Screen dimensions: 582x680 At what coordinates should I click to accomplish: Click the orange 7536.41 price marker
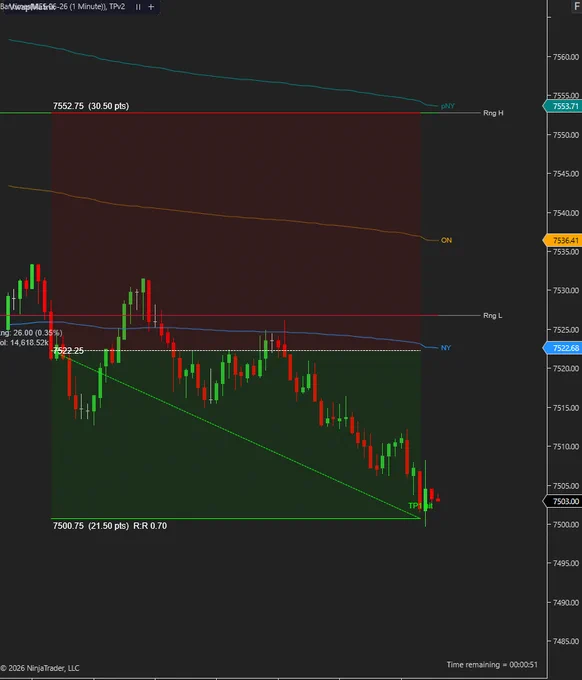pyautogui.click(x=563, y=240)
